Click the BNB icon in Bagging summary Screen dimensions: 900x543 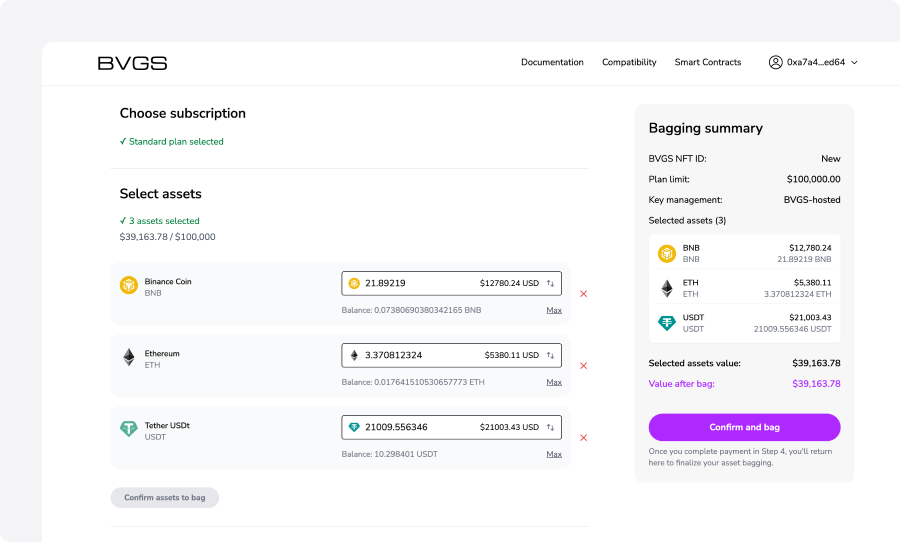[x=666, y=253]
